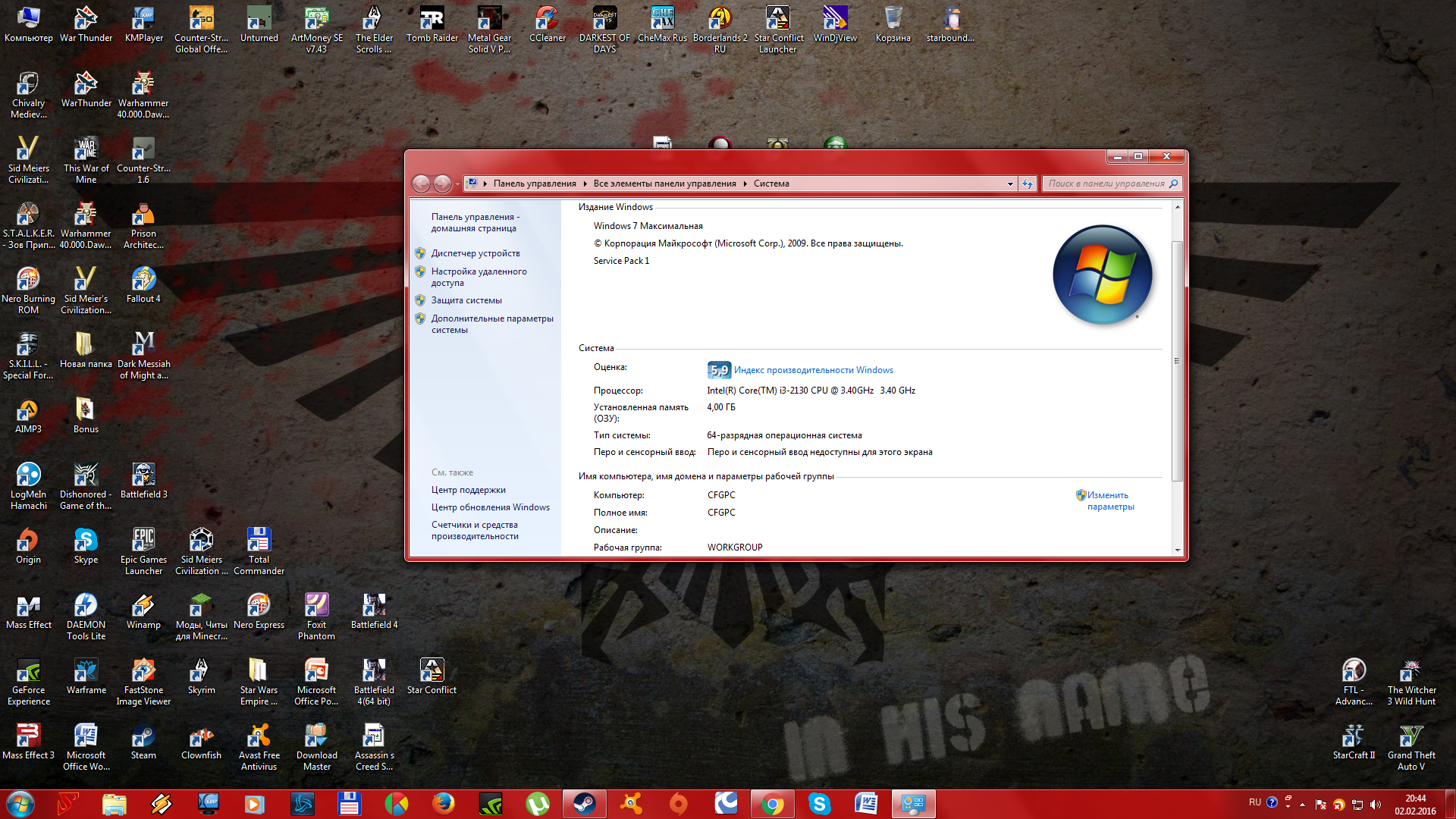The width and height of the screenshot is (1456, 819).
Task: Launch Google Chrome from the taskbar
Action: (772, 804)
